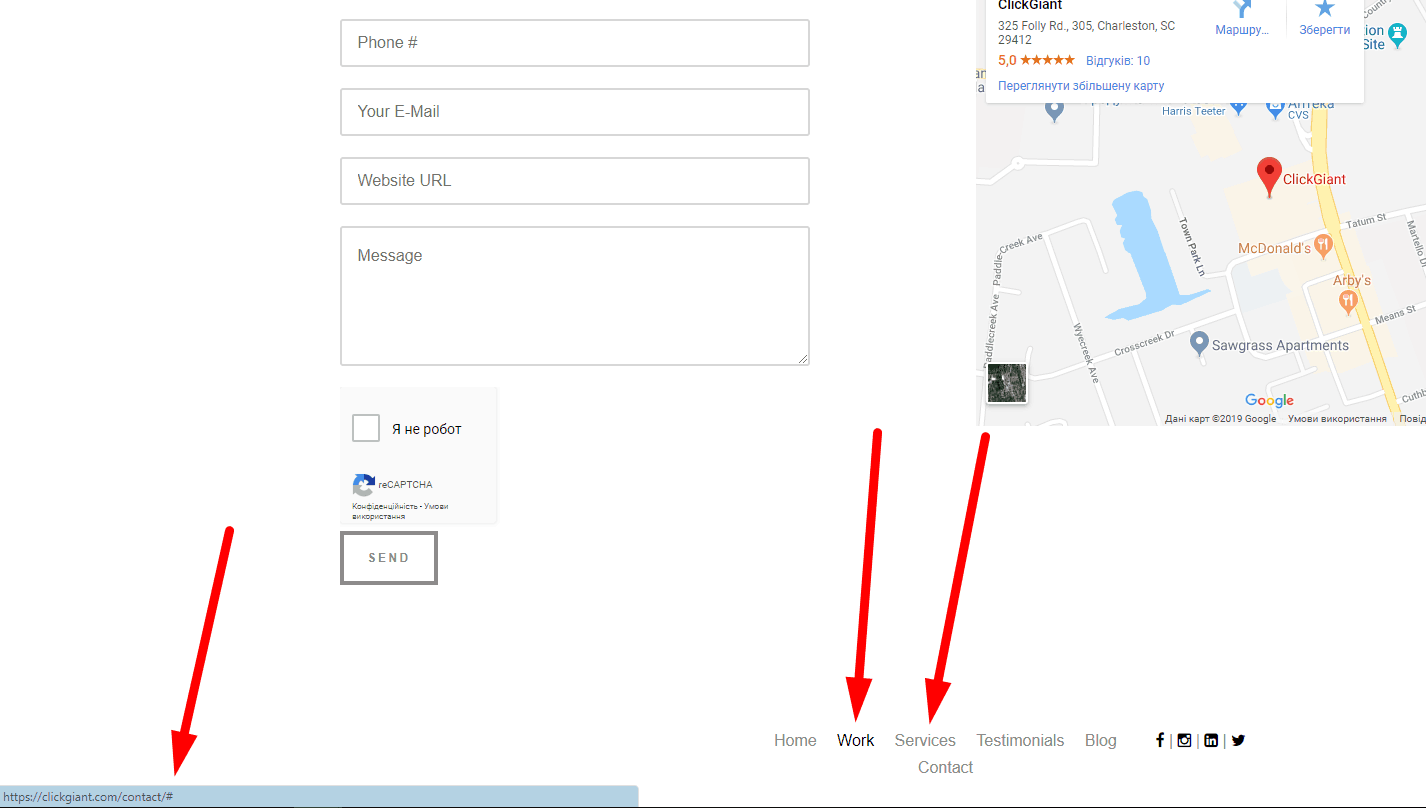Click inside the Message text area
Viewport: 1426px width, 808px height.
[x=574, y=295]
